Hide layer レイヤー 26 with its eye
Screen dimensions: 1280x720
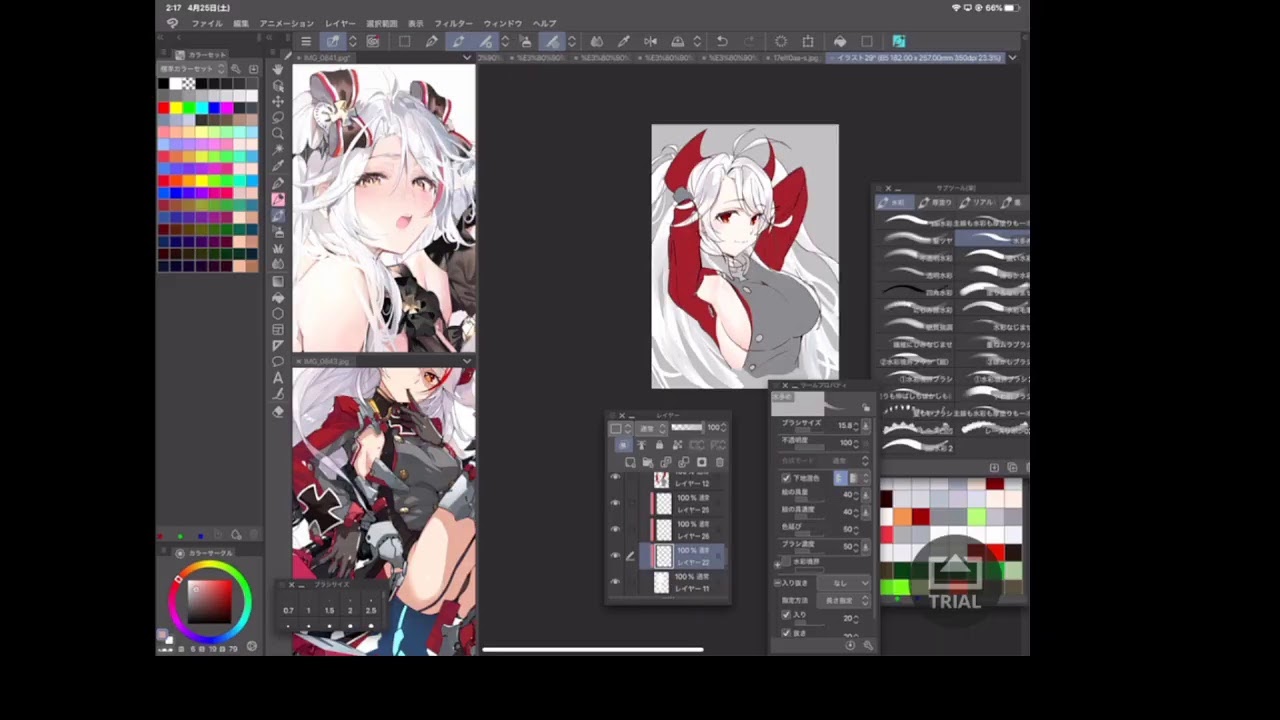coord(615,529)
